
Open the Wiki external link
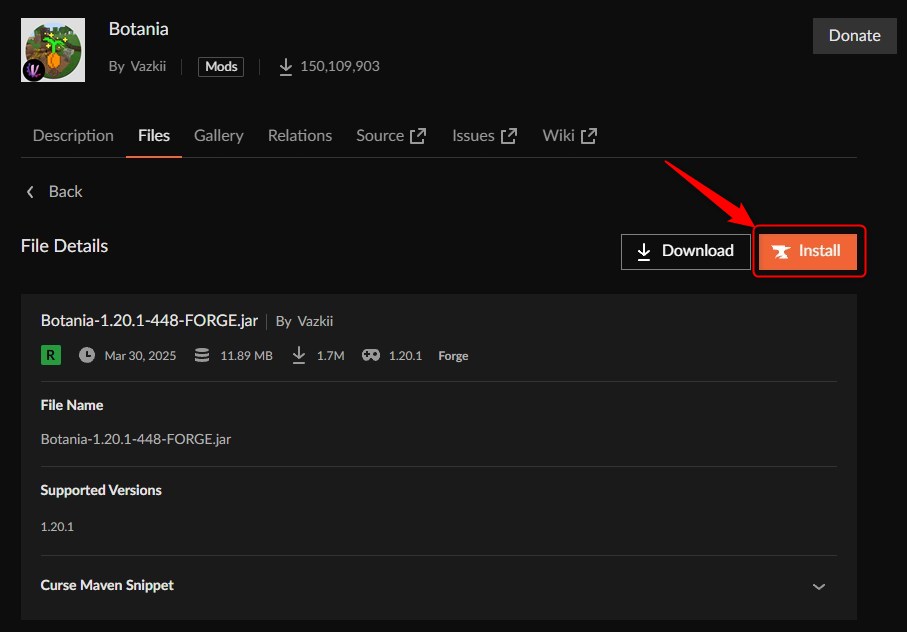pos(569,135)
